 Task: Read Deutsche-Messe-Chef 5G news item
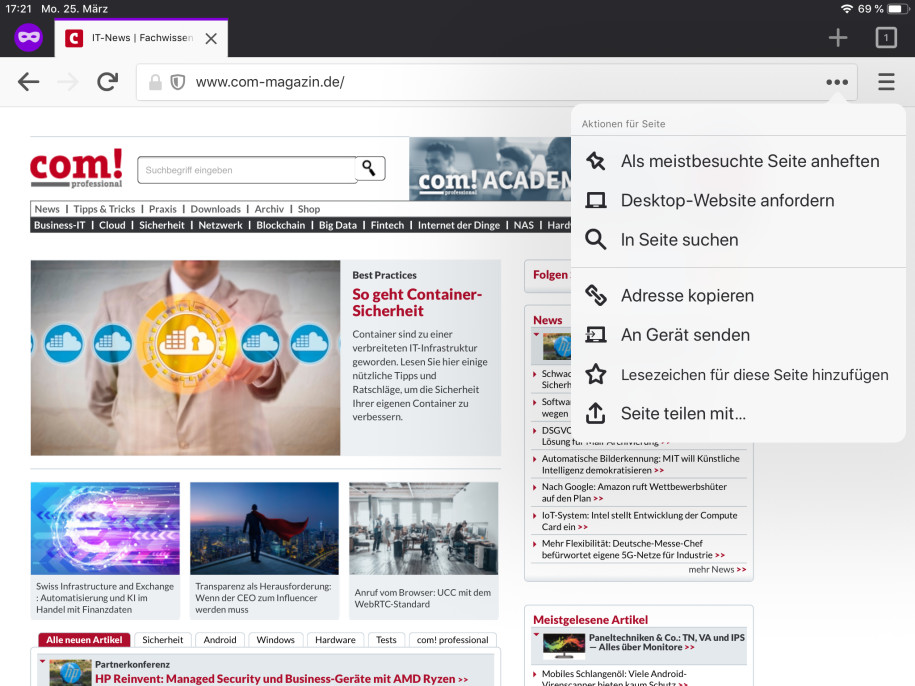[x=633, y=549]
